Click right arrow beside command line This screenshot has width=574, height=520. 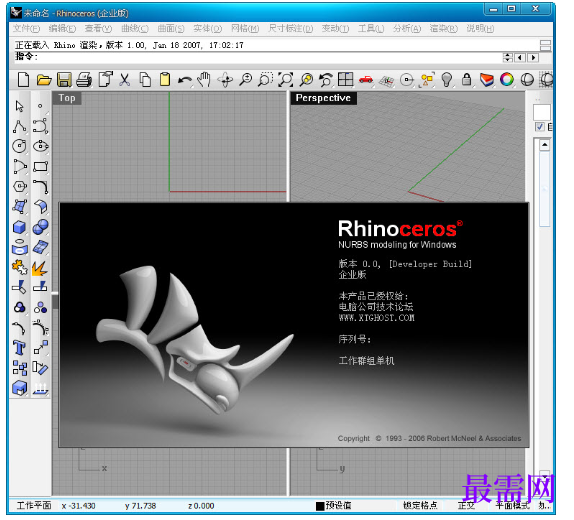click(533, 57)
